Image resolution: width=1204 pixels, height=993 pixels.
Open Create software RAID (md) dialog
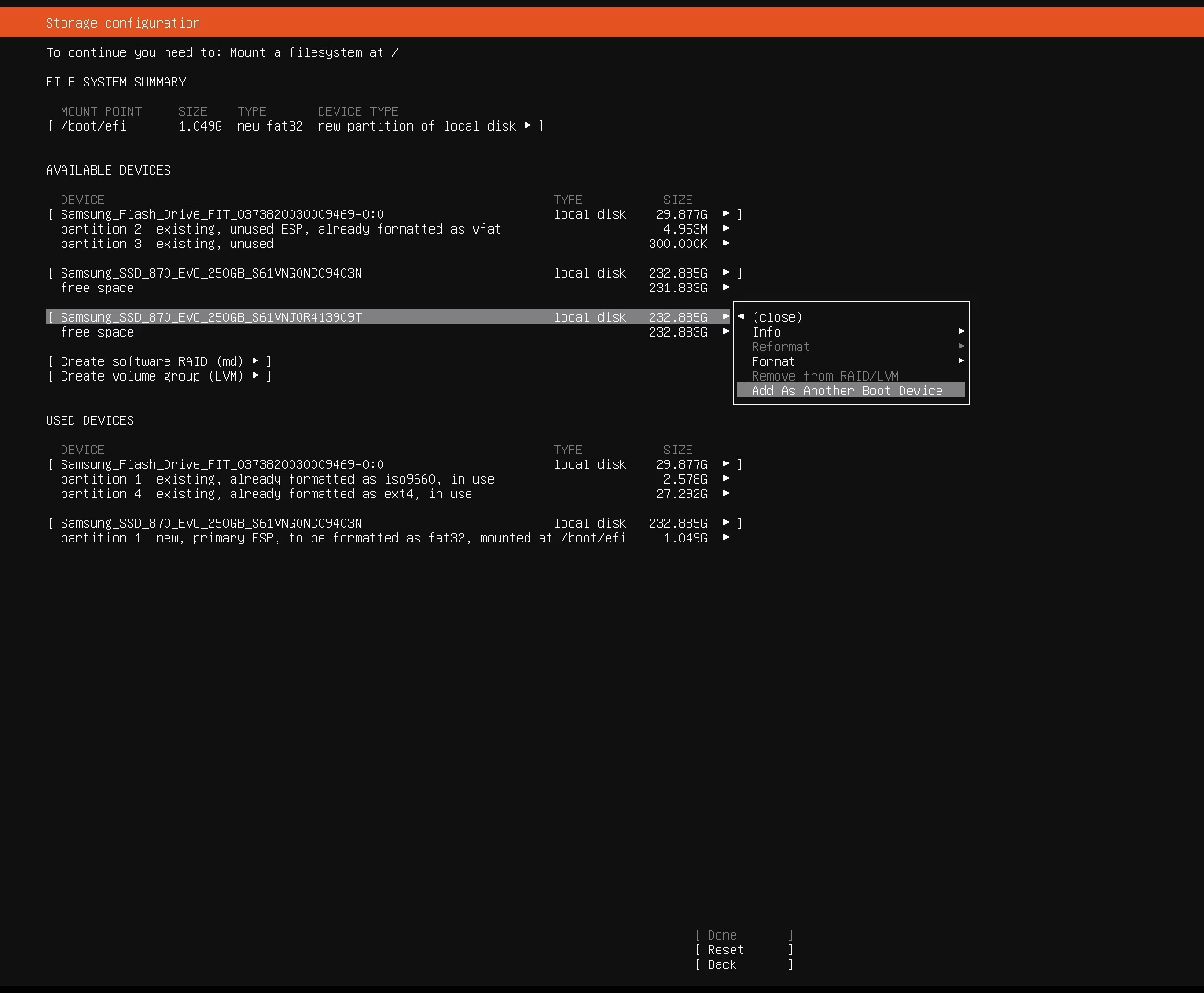[160, 361]
